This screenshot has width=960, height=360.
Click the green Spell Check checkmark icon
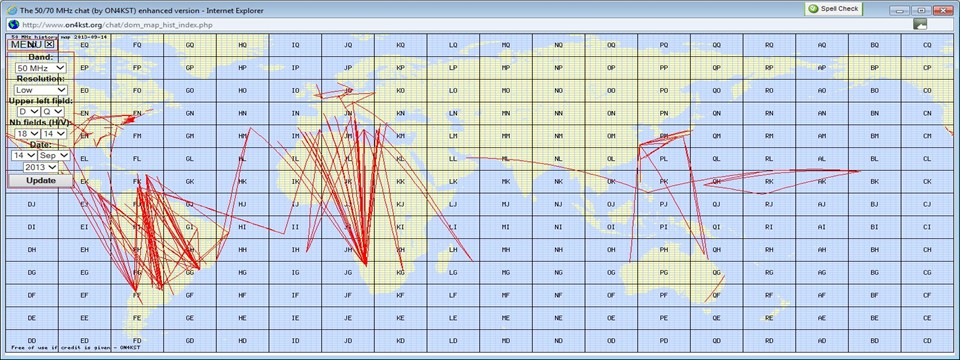(x=812, y=9)
